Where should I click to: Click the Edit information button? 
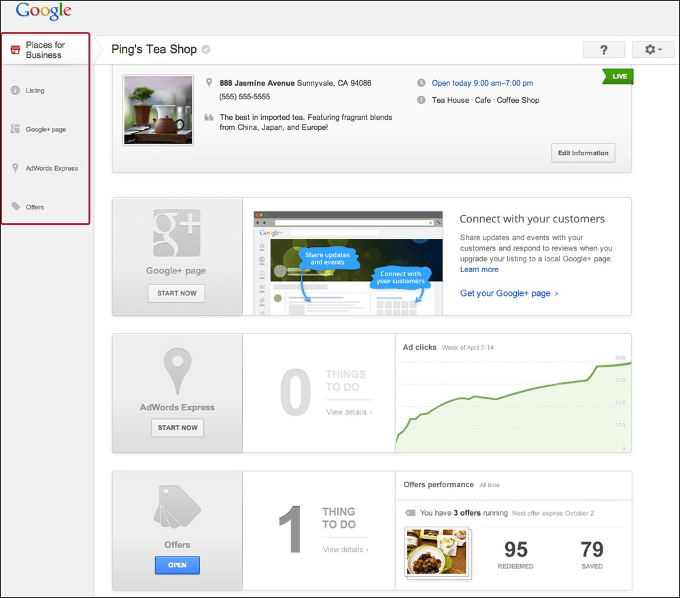pyautogui.click(x=583, y=153)
